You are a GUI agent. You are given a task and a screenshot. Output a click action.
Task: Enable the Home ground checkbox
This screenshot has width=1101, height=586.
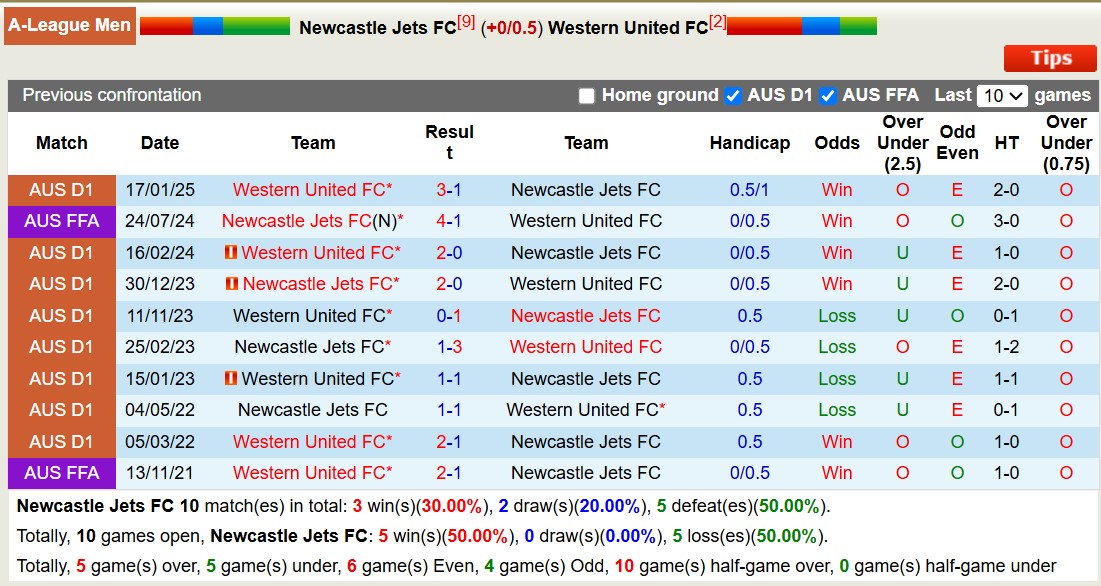pyautogui.click(x=586, y=96)
